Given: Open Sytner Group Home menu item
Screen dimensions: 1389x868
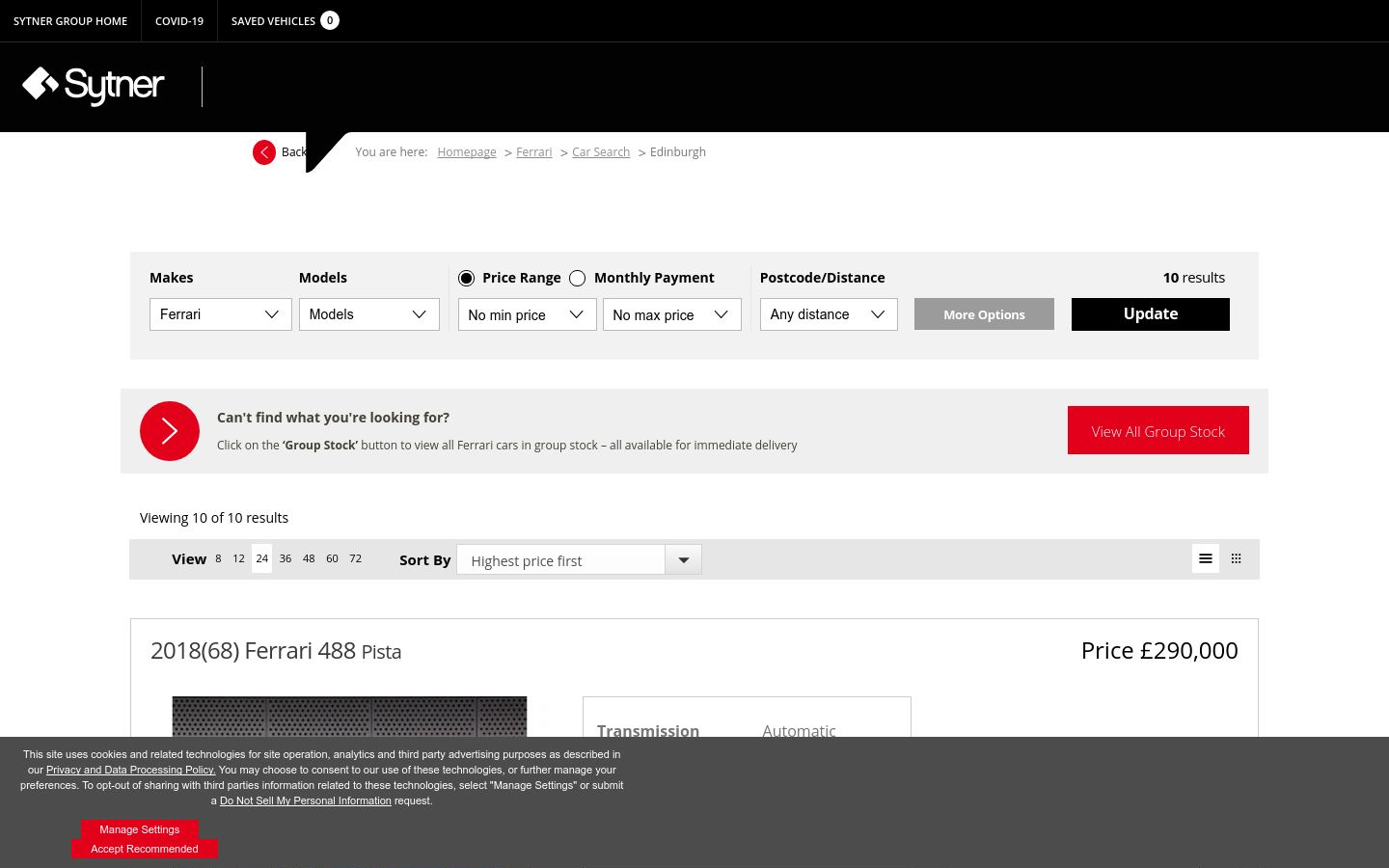Looking at the screenshot, I should click(70, 21).
